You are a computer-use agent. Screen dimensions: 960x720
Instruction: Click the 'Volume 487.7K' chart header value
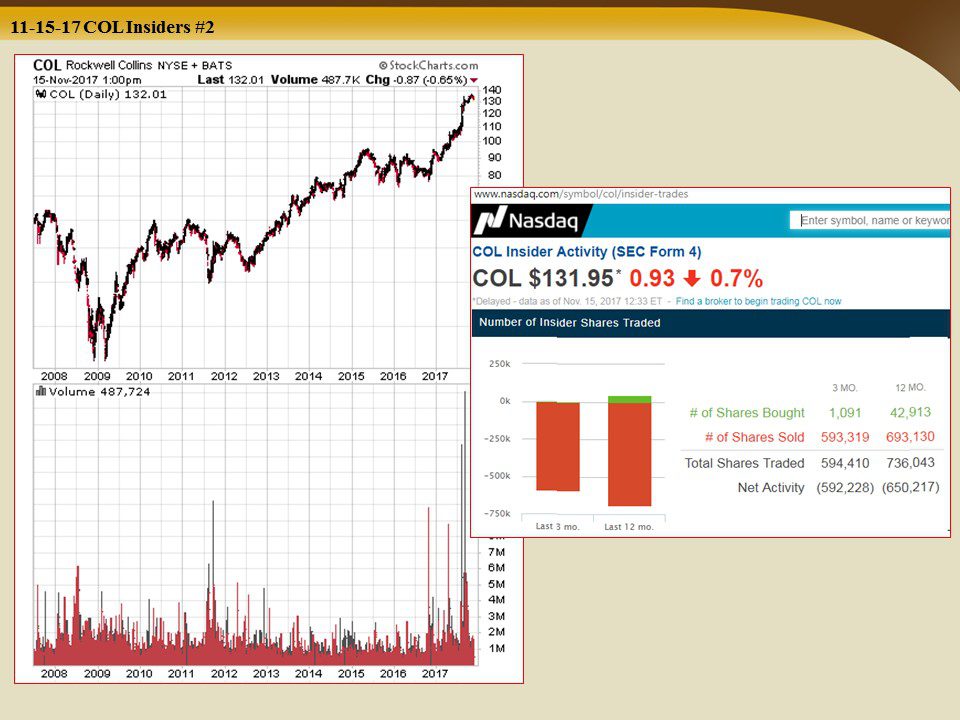point(315,80)
